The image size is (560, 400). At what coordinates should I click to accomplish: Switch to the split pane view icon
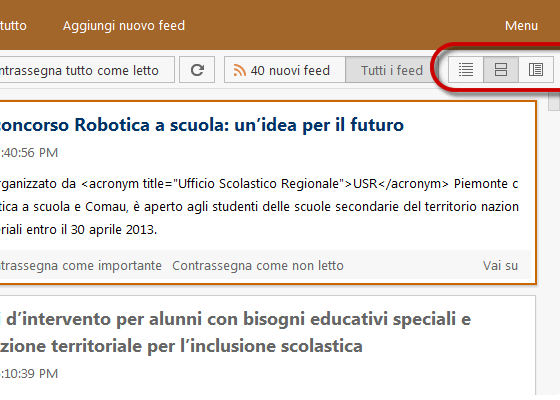point(536,70)
